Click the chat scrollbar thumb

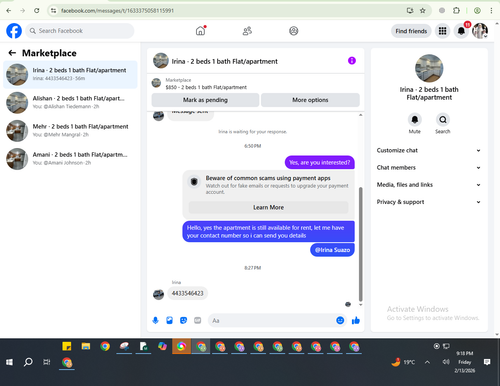pos(360,244)
